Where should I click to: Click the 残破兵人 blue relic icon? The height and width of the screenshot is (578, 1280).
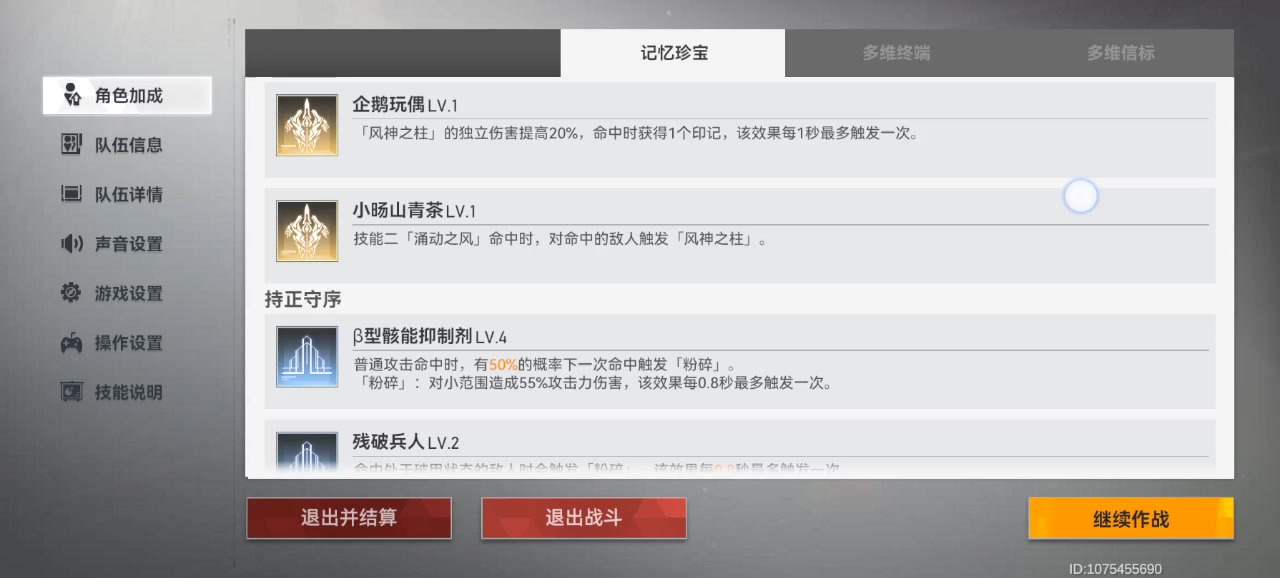pos(307,452)
